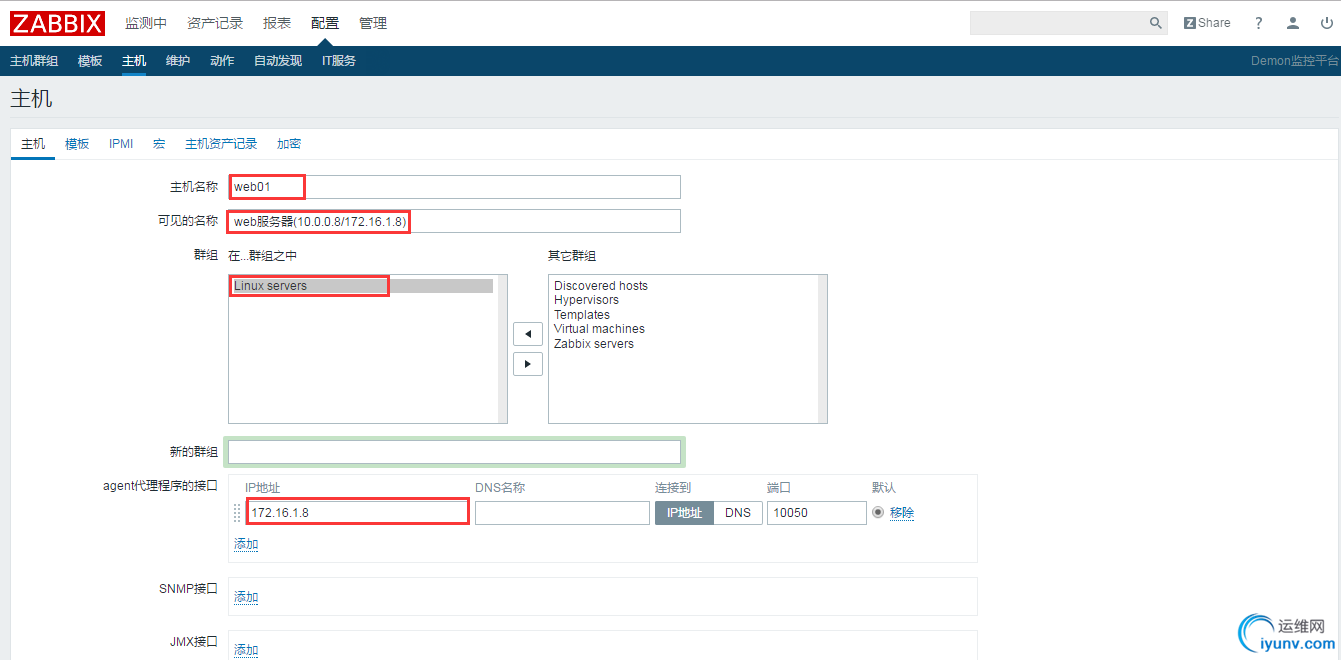
Task: Open the 资产记录 menu
Action: (215, 23)
